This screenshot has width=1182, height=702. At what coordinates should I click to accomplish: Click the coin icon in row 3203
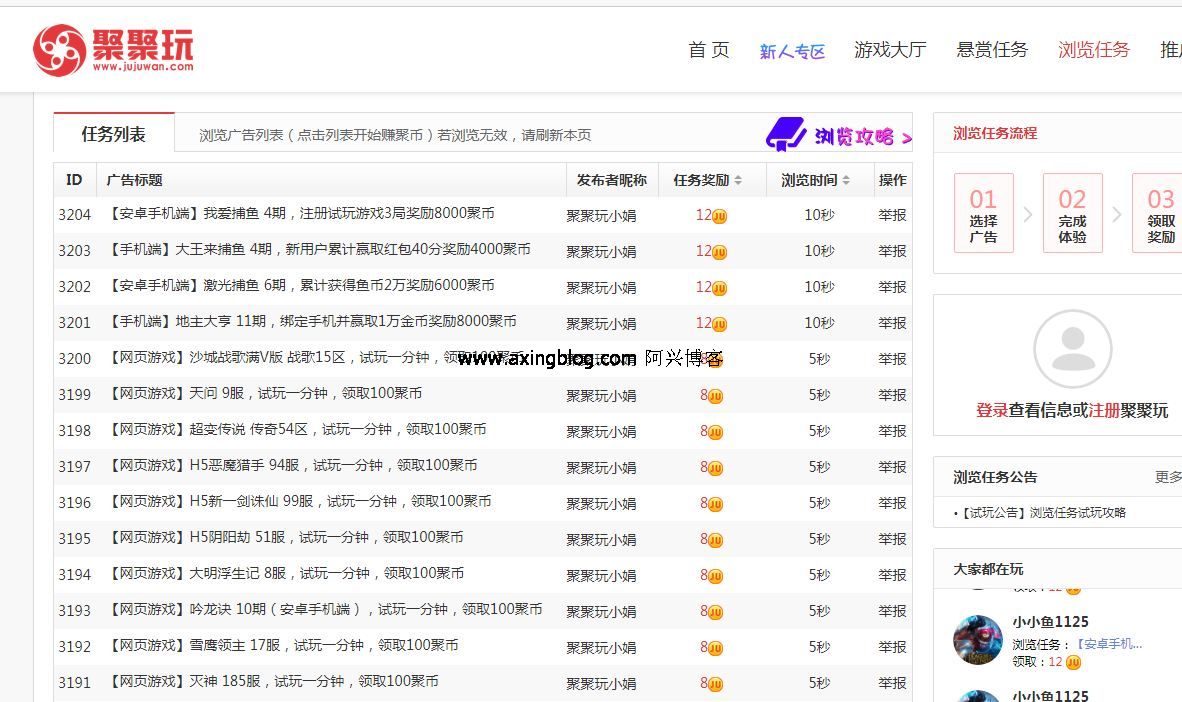pyautogui.click(x=719, y=252)
